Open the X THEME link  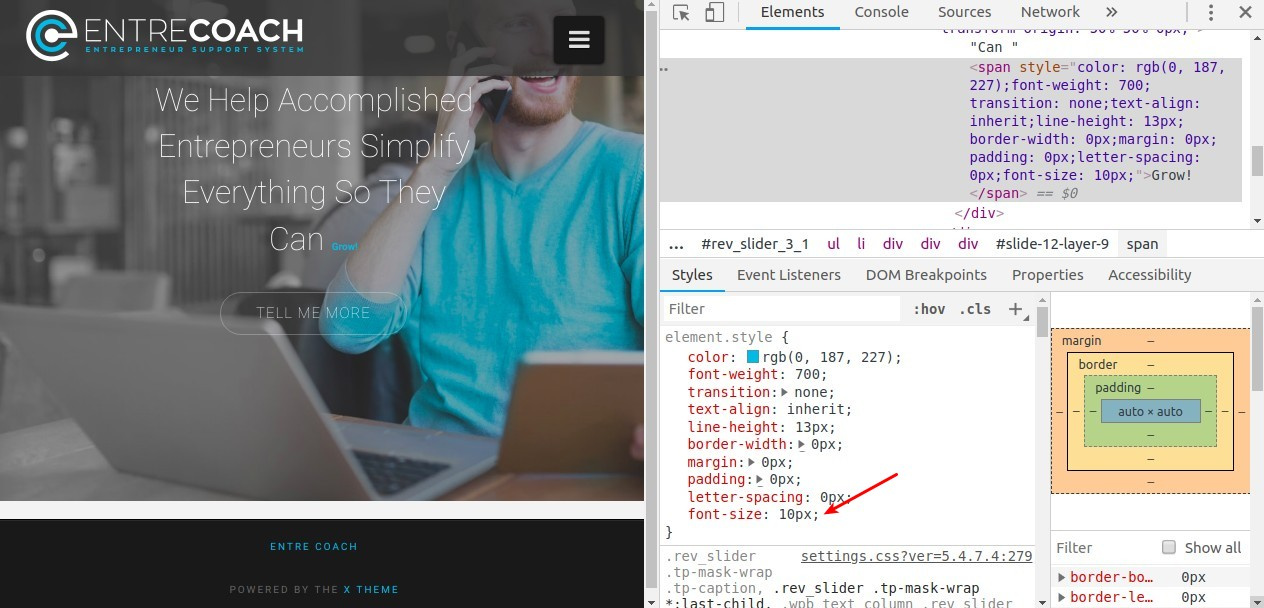(371, 590)
